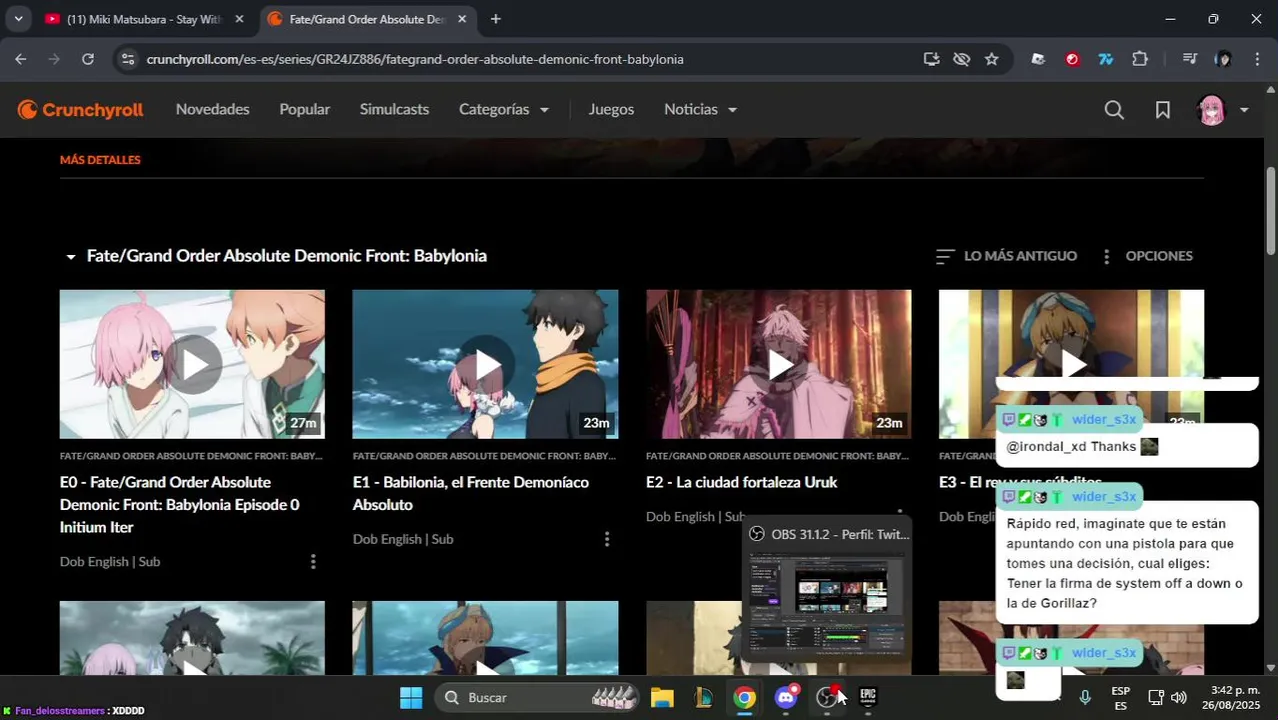1278x720 pixels.
Task: Open more options dots for episode E0
Action: pyautogui.click(x=313, y=562)
